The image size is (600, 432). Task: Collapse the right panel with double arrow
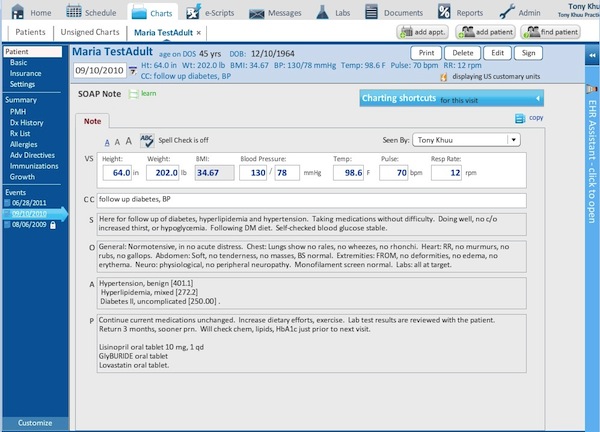click(x=592, y=55)
